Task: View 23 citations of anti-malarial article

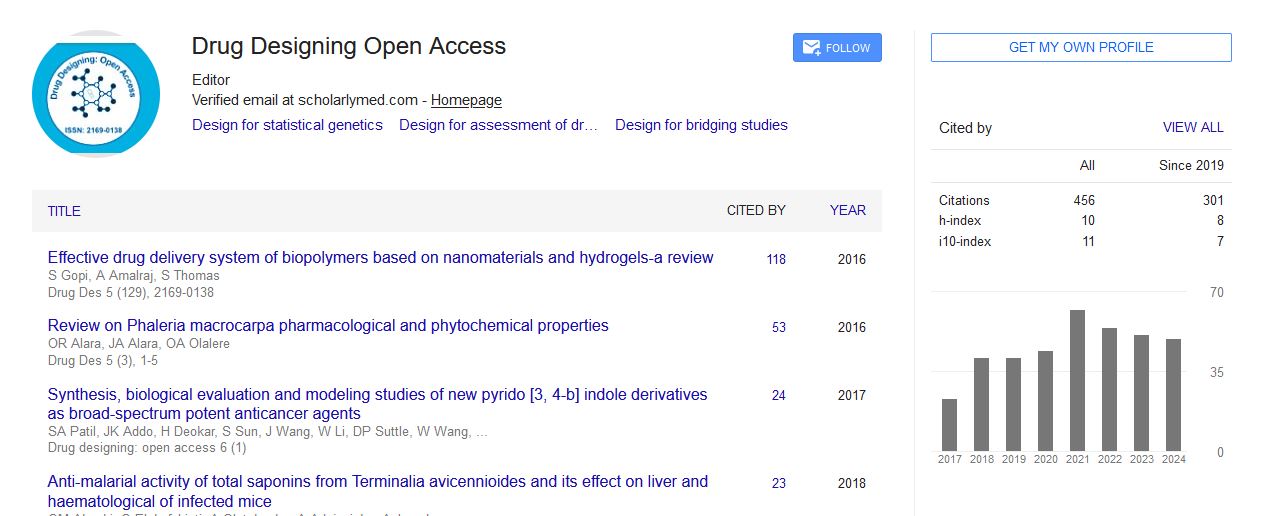Action: (778, 484)
